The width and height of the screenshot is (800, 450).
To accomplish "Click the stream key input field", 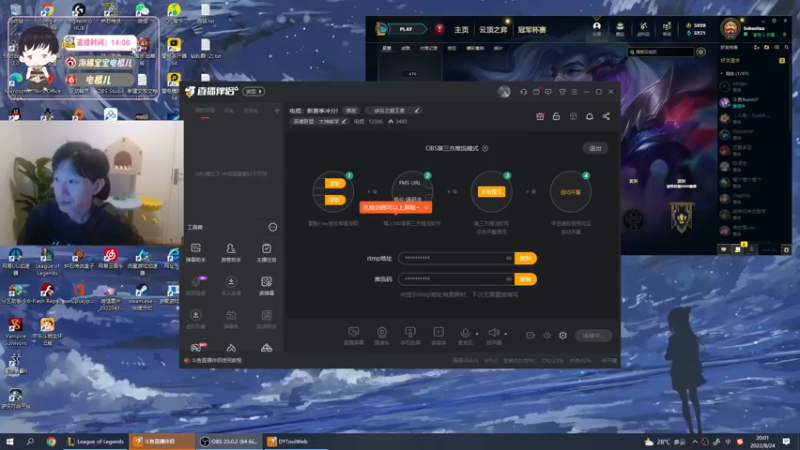I will coord(457,279).
